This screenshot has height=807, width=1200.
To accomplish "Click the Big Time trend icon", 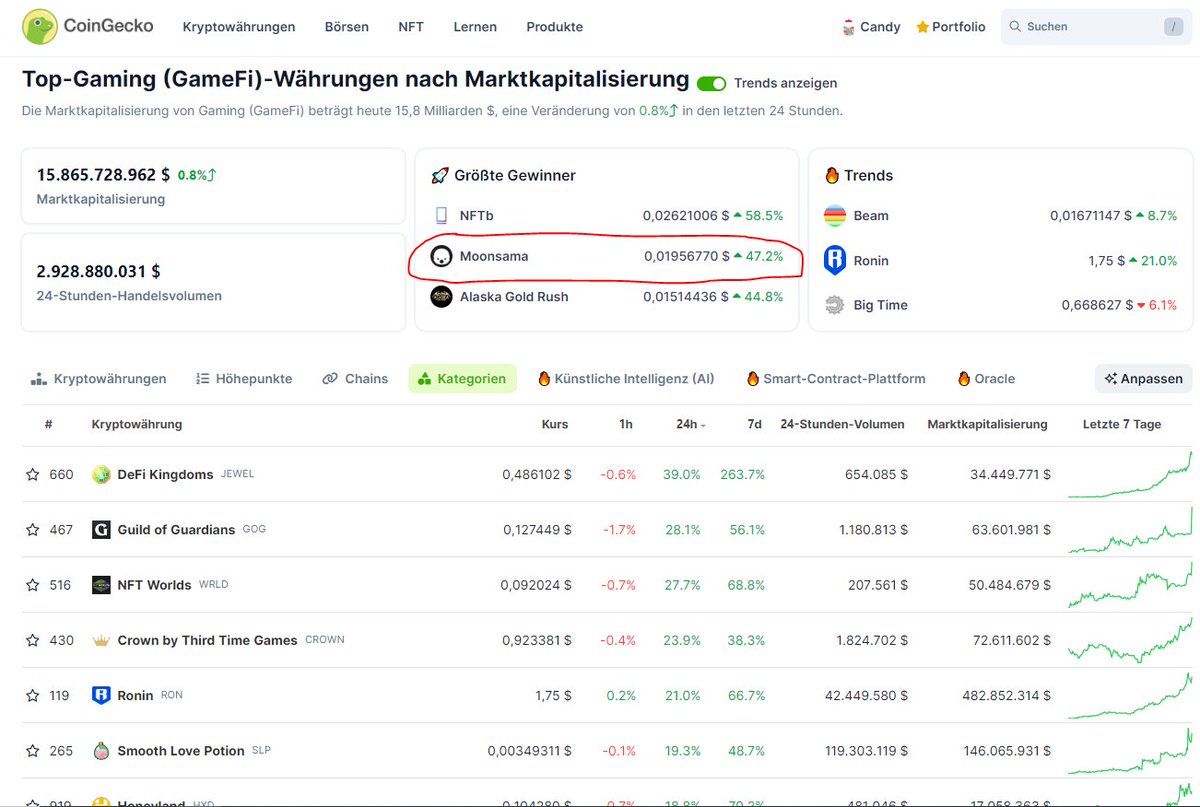I will tap(834, 305).
